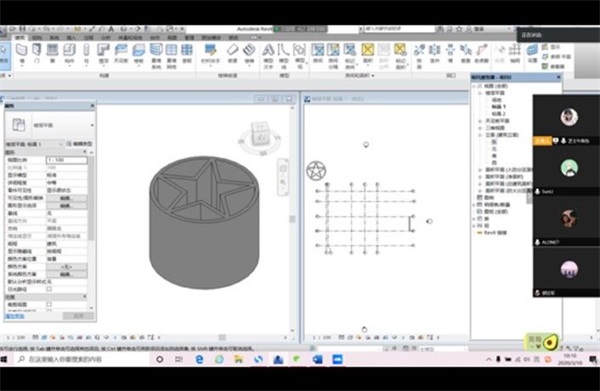Expand the elevations node in project browser
Image resolution: width=600 pixels, height=391 pixels.
[x=480, y=135]
